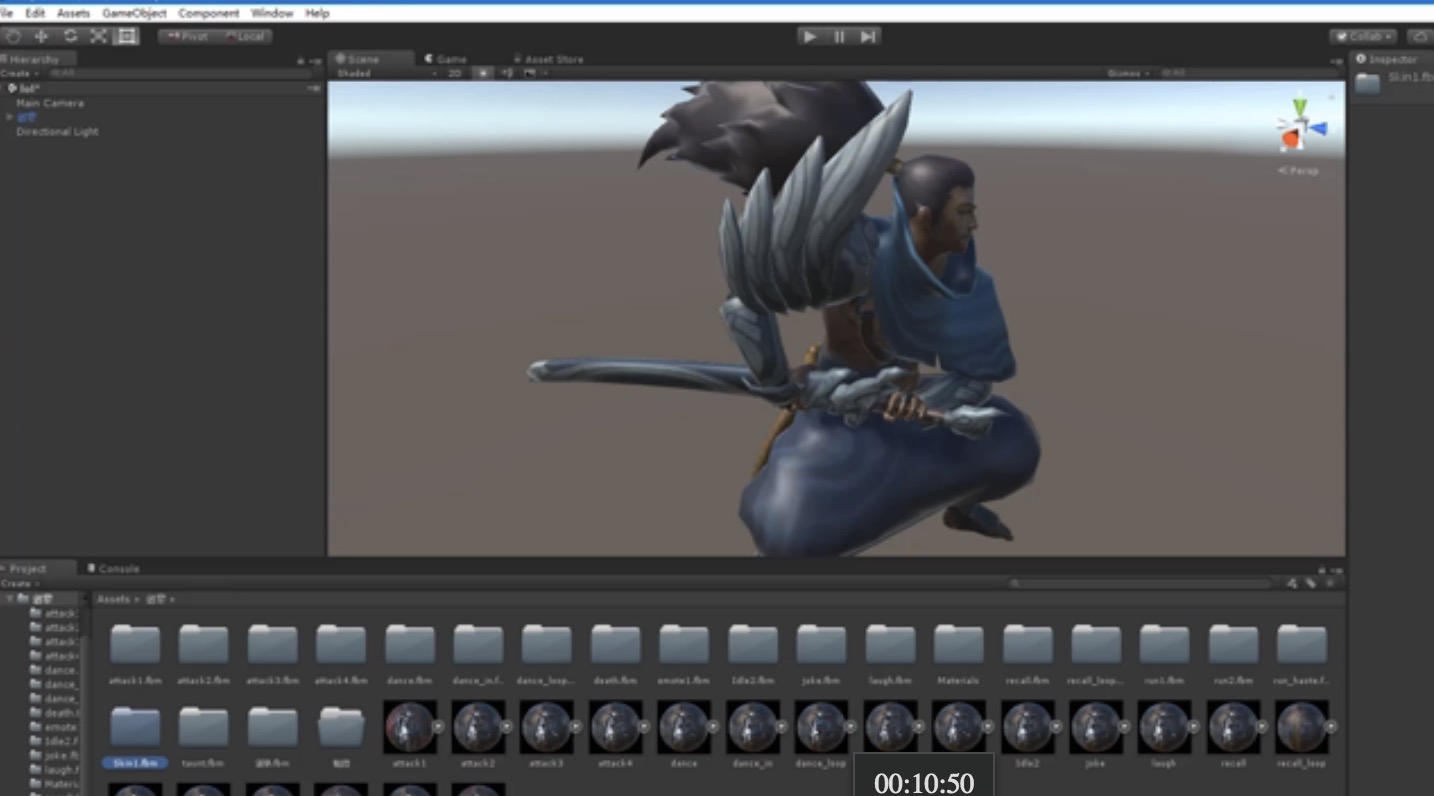
Task: Toggle scene lighting button
Action: coord(484,73)
